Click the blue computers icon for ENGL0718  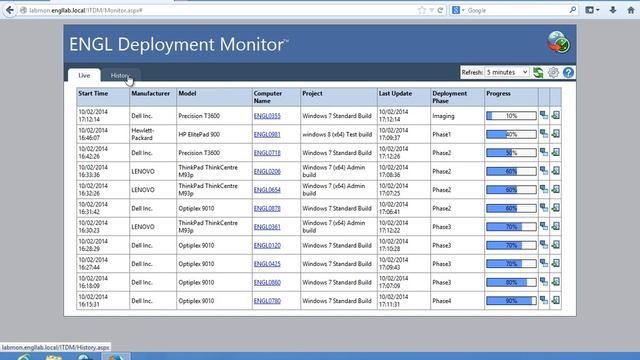coord(544,152)
